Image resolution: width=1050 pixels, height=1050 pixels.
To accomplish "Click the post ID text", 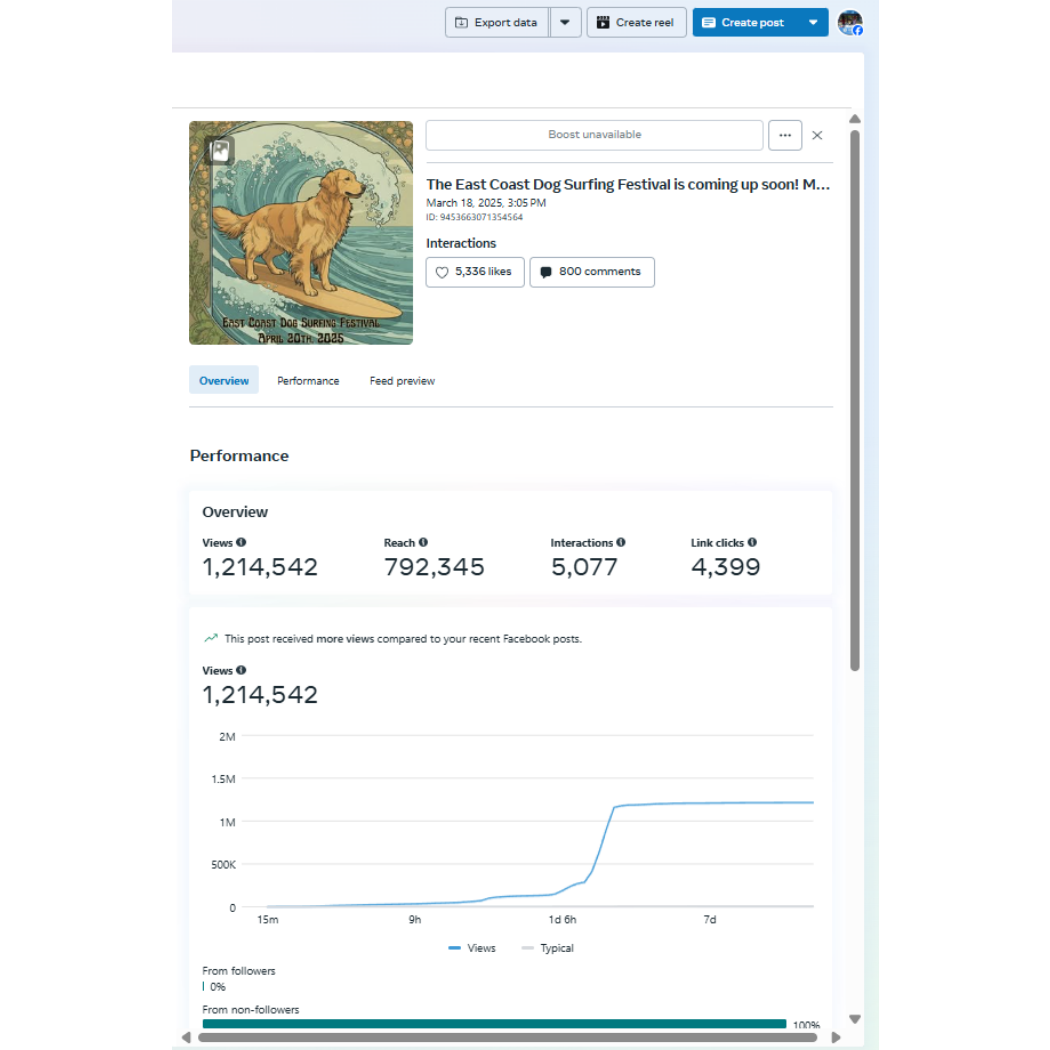I will [474, 217].
